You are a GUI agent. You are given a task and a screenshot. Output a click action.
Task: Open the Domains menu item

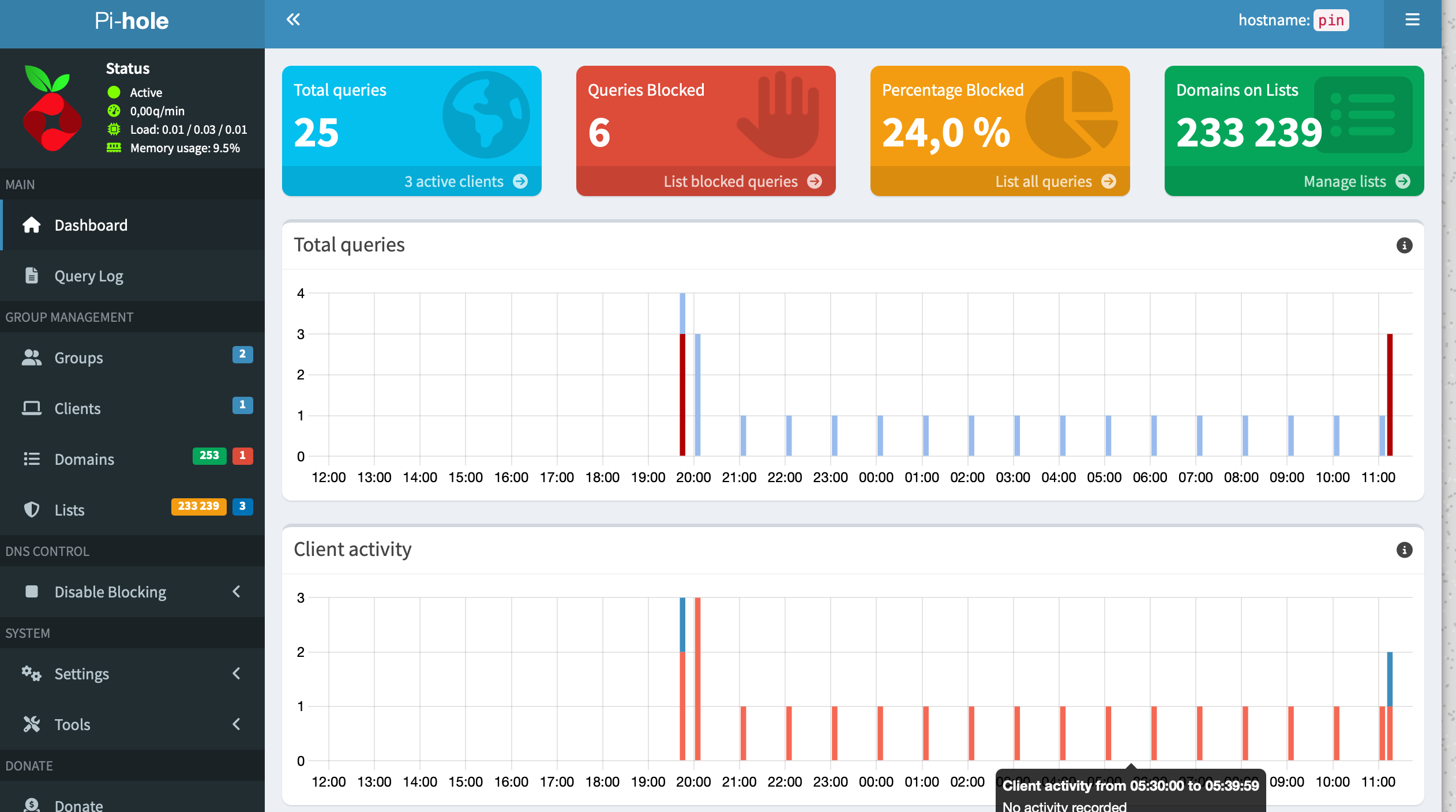click(x=84, y=459)
